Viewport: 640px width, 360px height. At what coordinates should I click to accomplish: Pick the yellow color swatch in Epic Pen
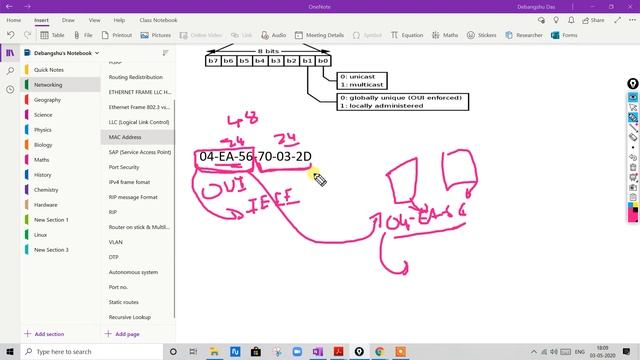pos(635,204)
